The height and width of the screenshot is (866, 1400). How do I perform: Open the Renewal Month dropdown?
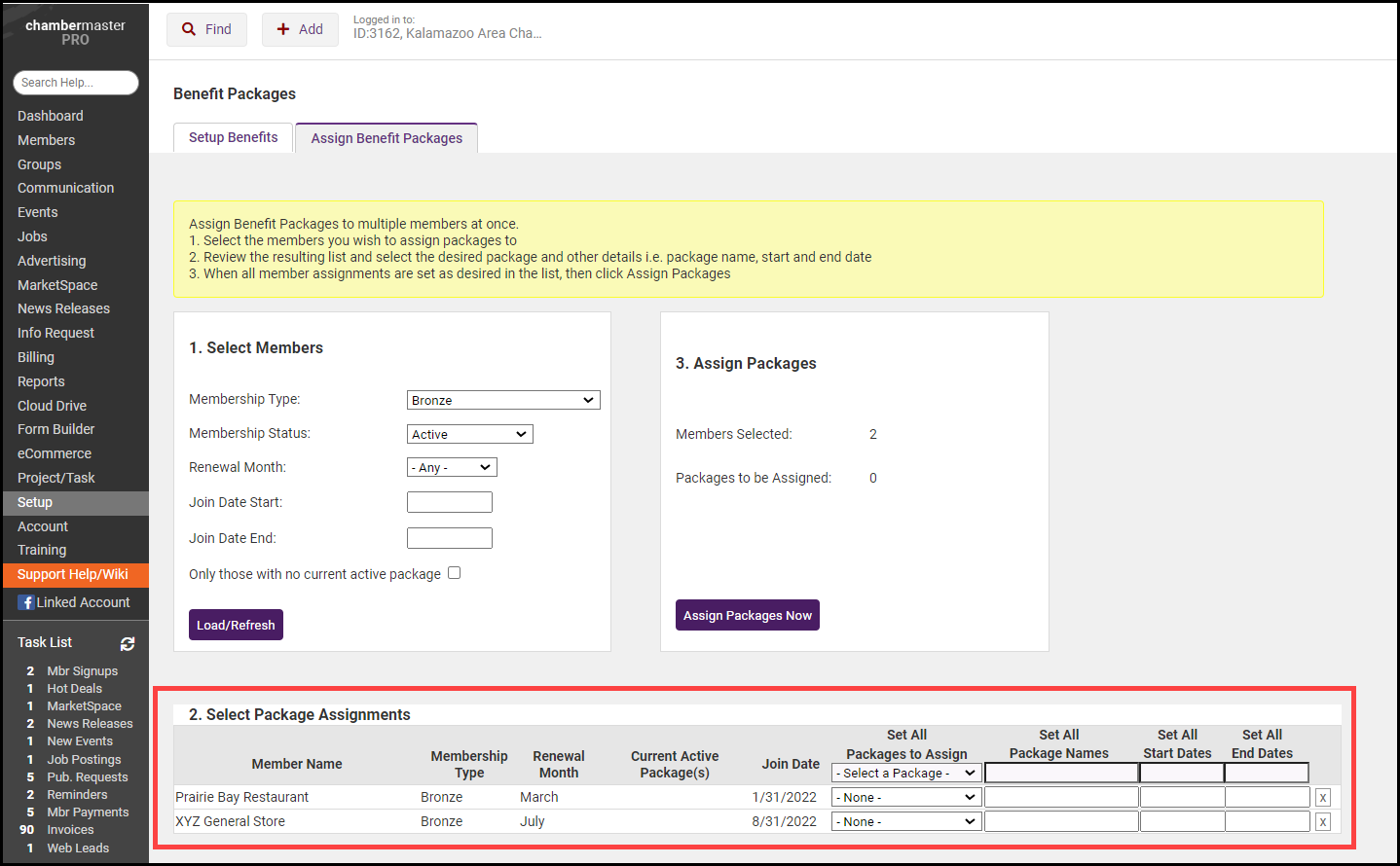click(452, 468)
